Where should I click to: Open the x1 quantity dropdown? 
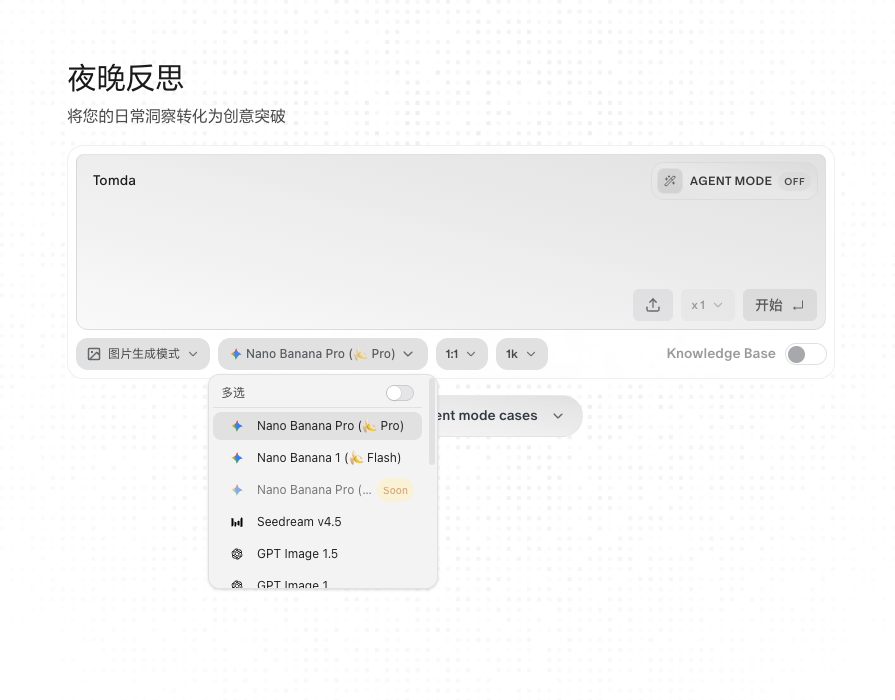(707, 305)
